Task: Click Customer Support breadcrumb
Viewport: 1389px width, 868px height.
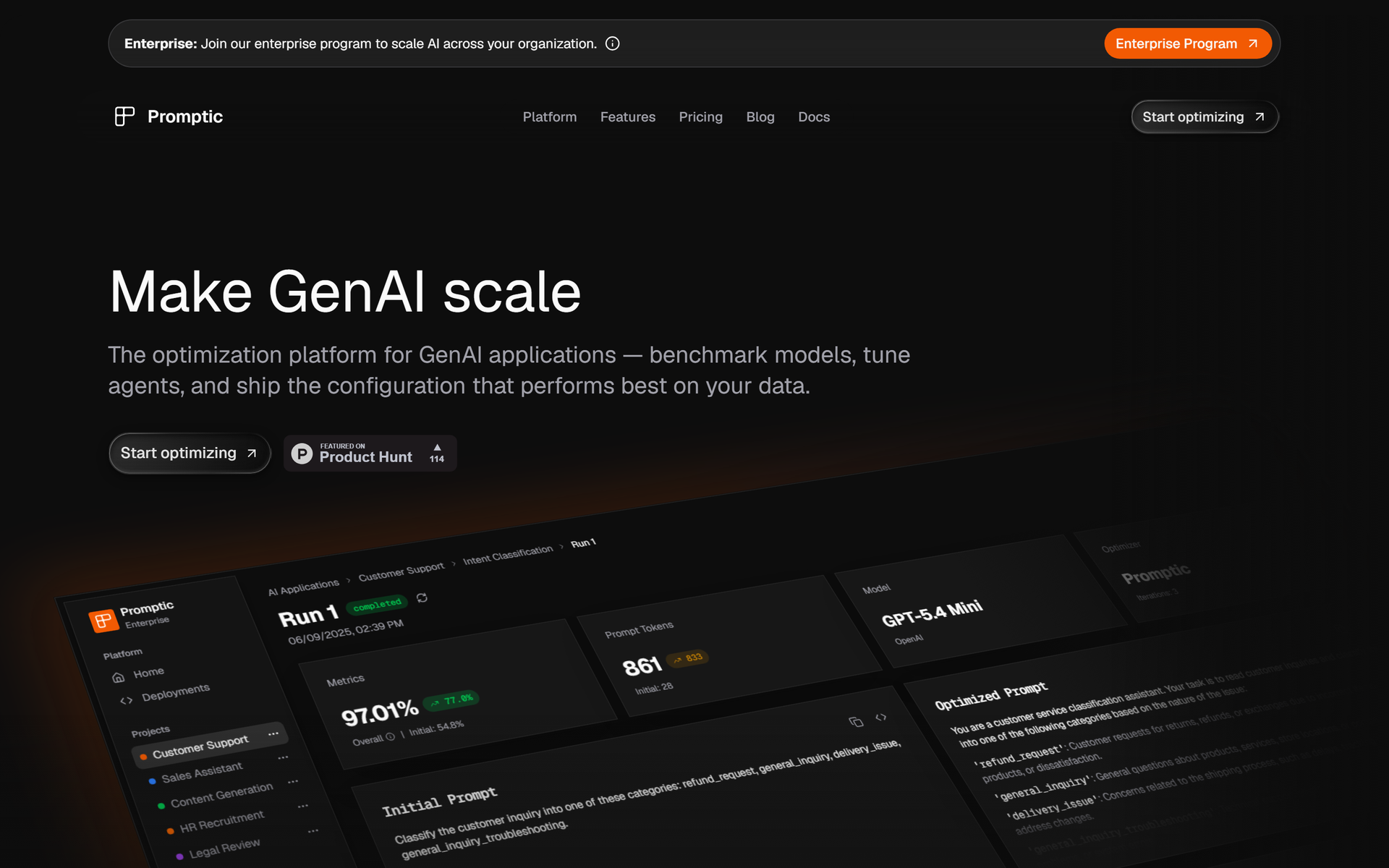Action: 401,571
